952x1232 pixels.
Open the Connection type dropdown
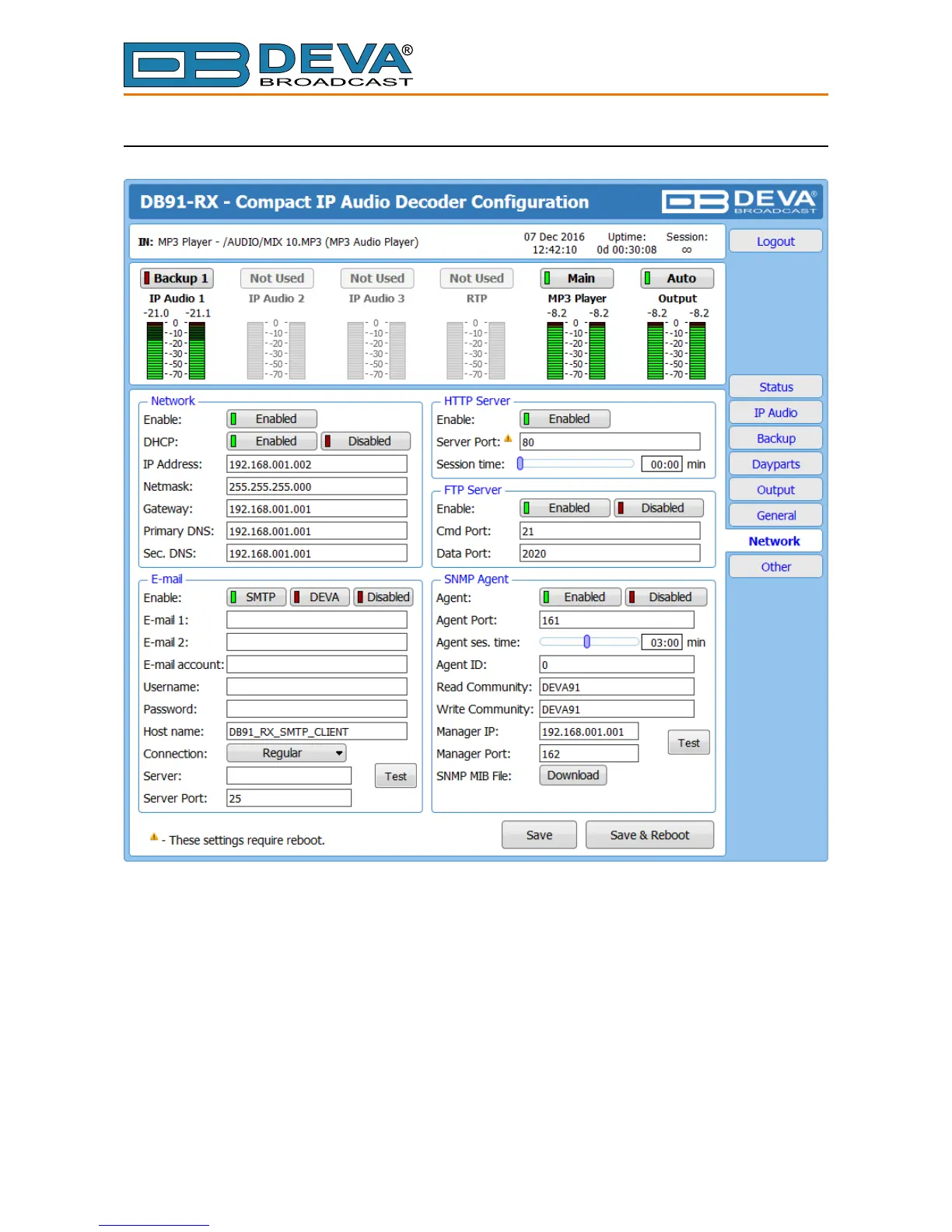pos(286,753)
